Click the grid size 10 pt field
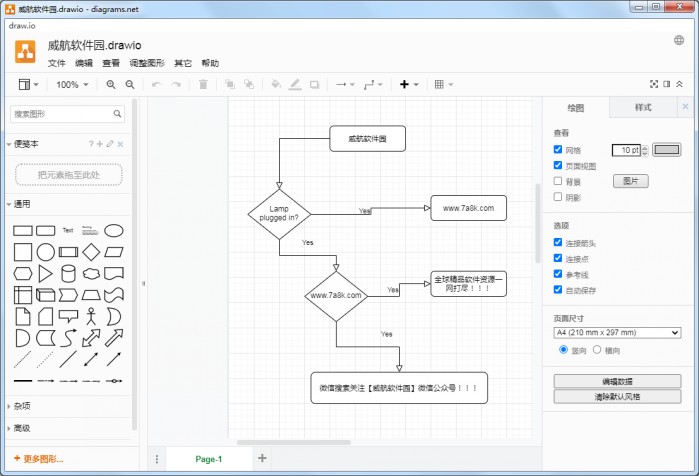 (x=627, y=150)
